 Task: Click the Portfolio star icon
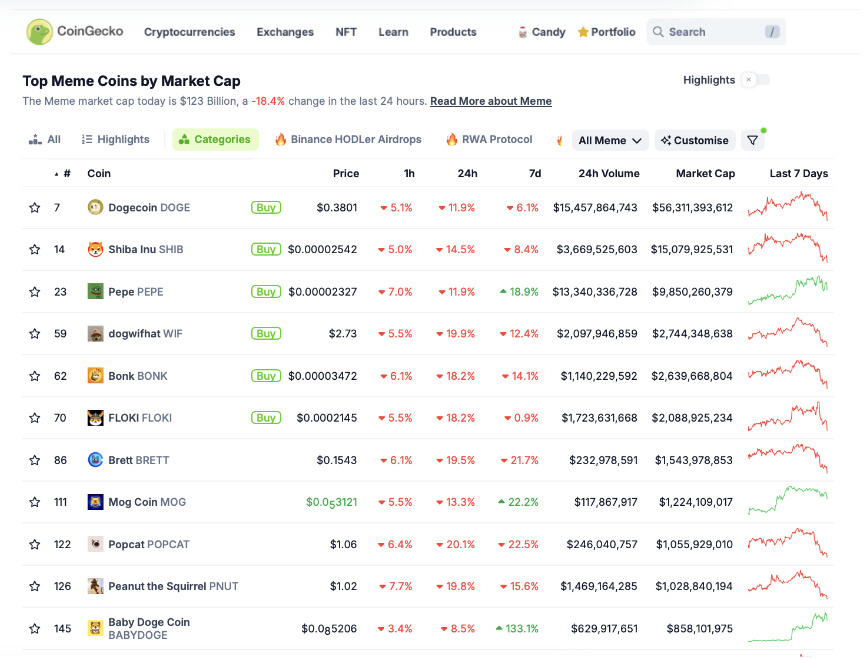click(x=582, y=32)
